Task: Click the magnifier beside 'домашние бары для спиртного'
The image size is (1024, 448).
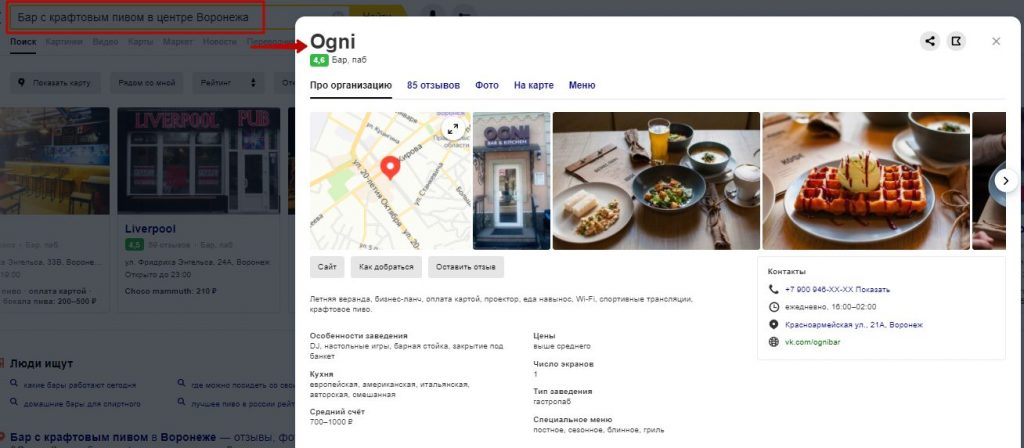Action: click(14, 402)
